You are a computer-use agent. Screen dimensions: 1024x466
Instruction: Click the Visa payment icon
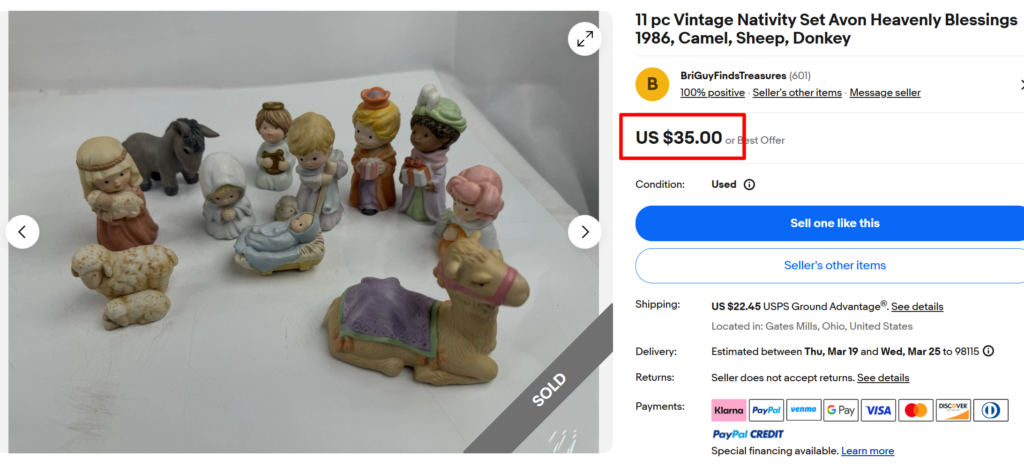pyautogui.click(x=878, y=410)
